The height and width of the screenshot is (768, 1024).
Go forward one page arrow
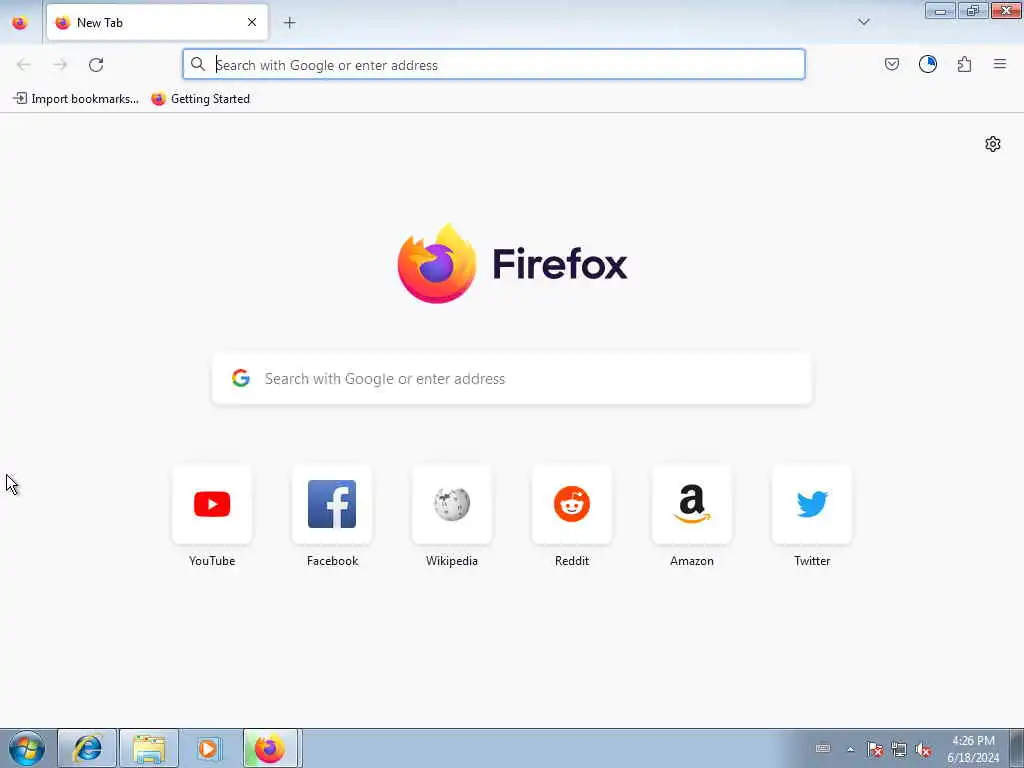coord(60,65)
